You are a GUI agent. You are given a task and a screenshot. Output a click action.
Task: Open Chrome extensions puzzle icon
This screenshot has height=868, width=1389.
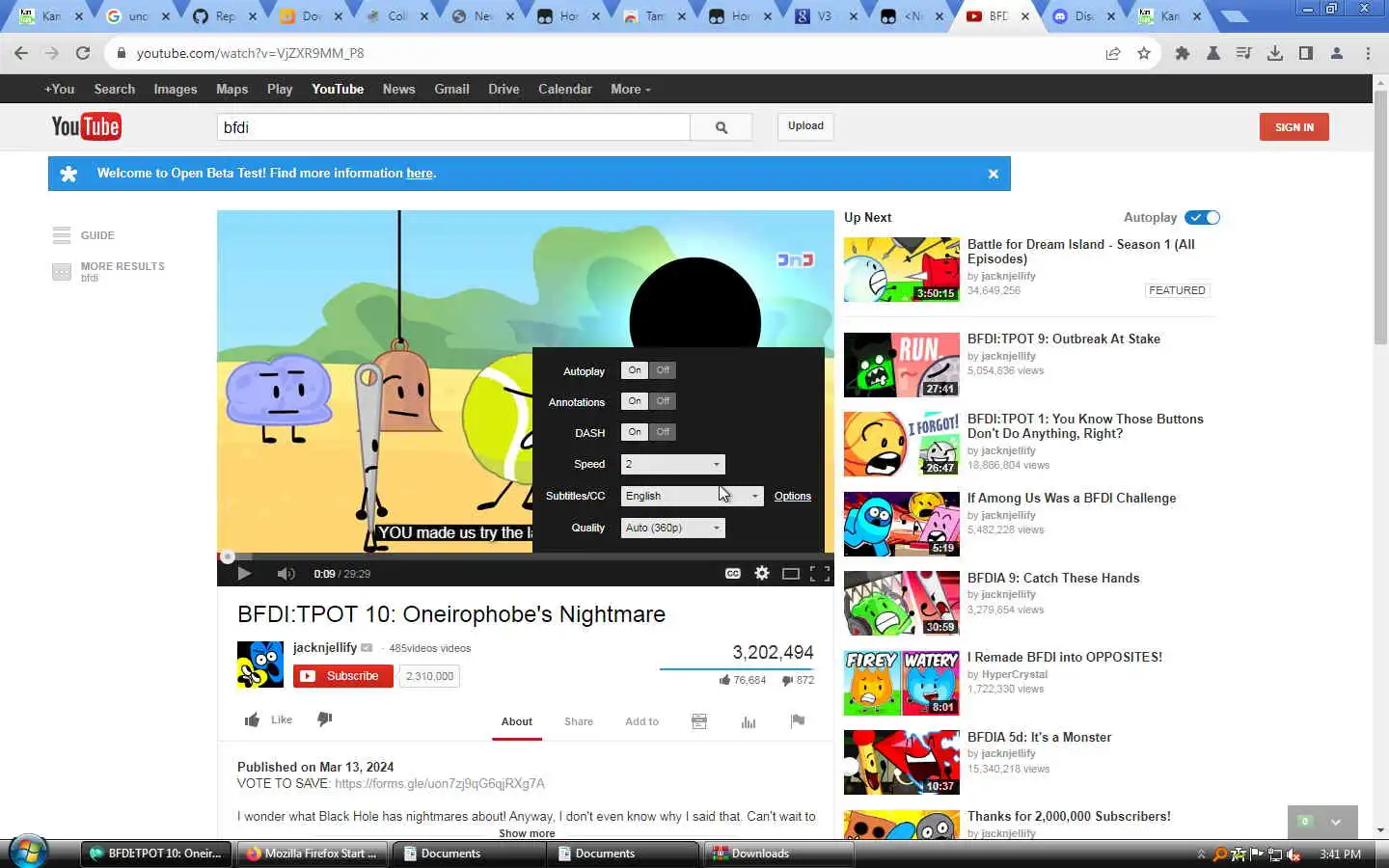[x=1183, y=53]
